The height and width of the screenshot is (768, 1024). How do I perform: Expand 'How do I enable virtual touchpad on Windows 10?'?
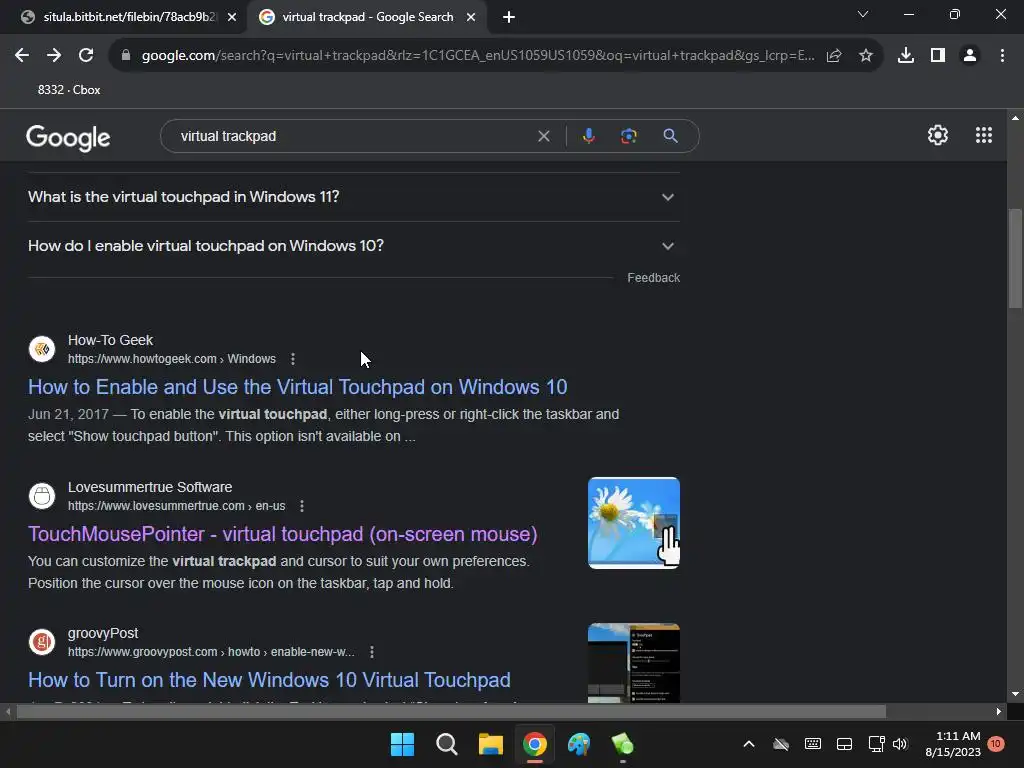point(354,246)
